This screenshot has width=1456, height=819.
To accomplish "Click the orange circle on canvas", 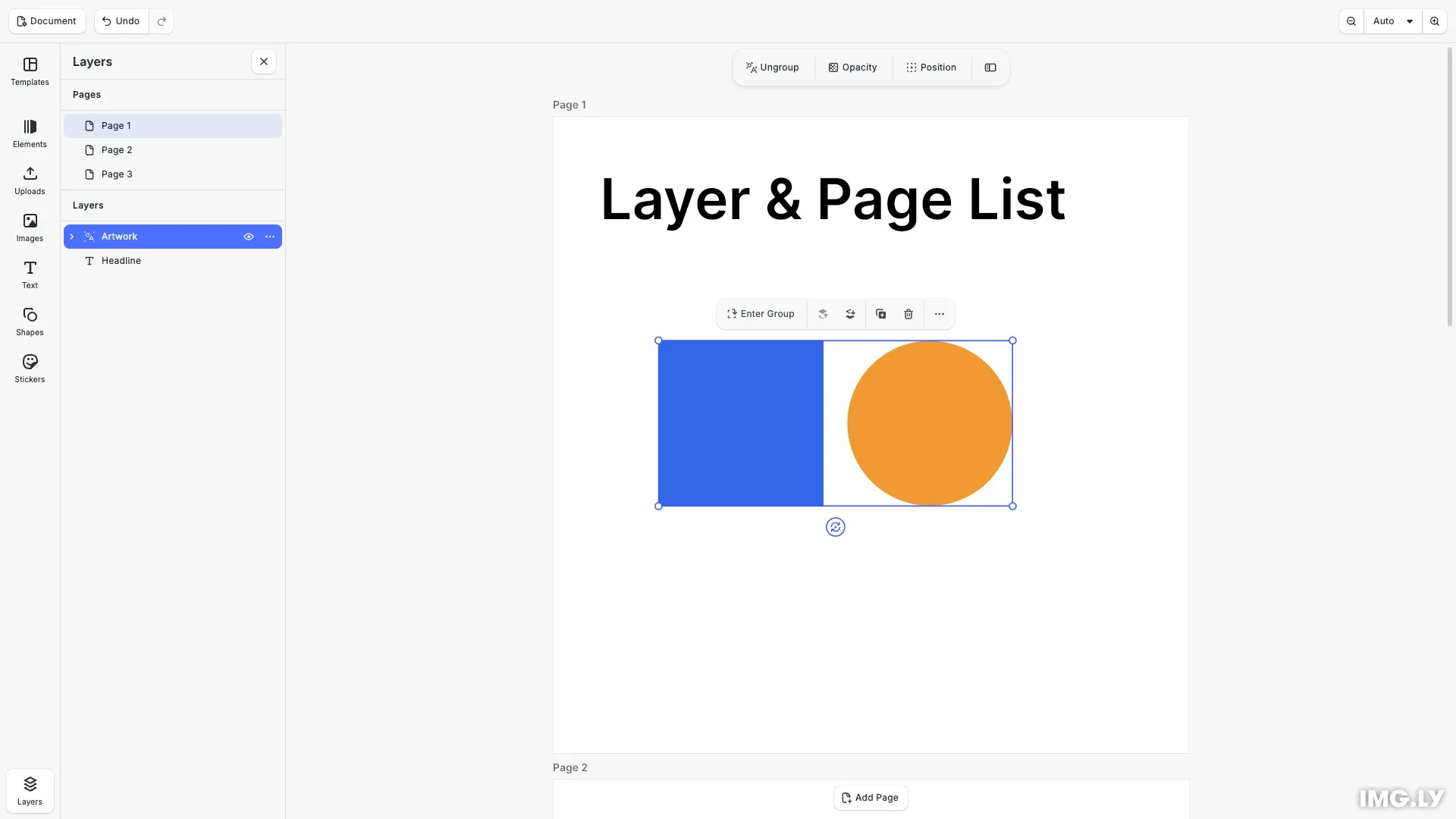I will coord(930,423).
